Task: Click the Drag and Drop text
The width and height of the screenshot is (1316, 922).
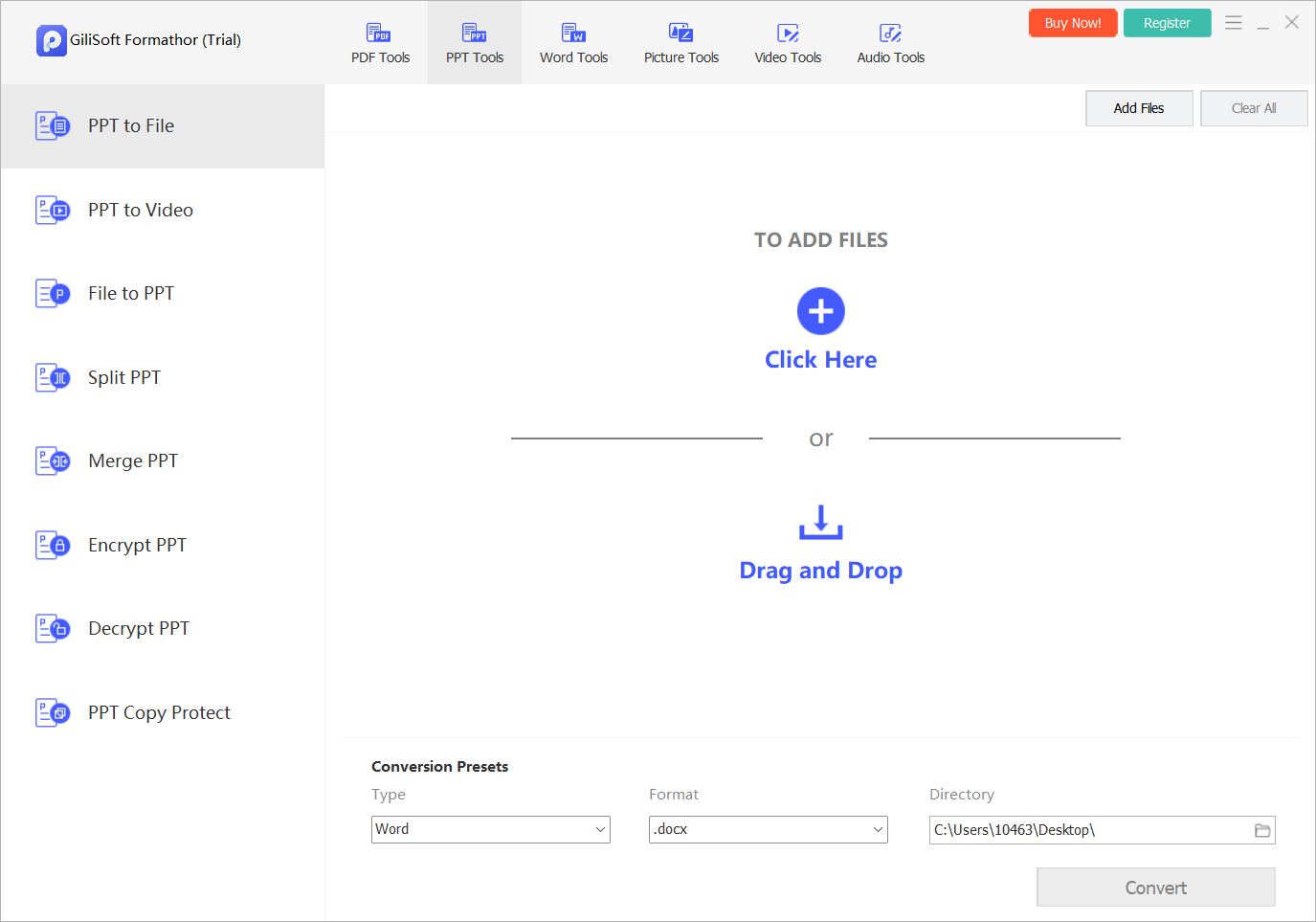Action: (x=821, y=571)
